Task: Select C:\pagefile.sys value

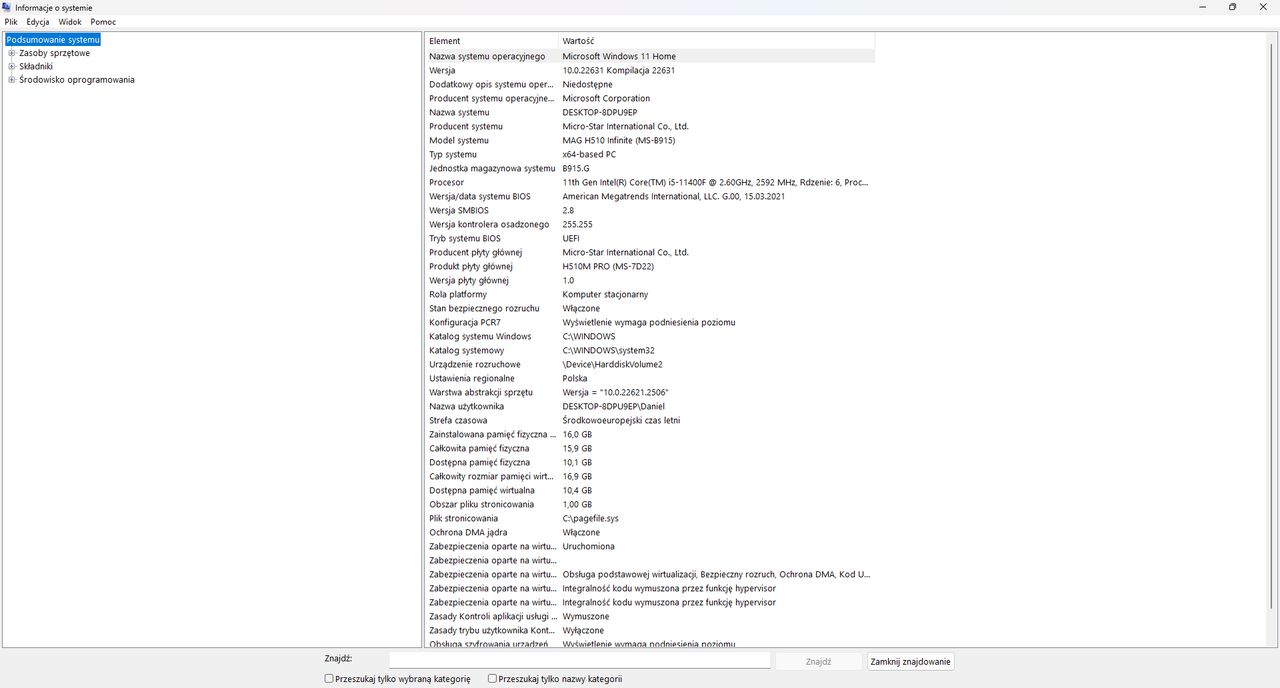Action: (x=591, y=519)
